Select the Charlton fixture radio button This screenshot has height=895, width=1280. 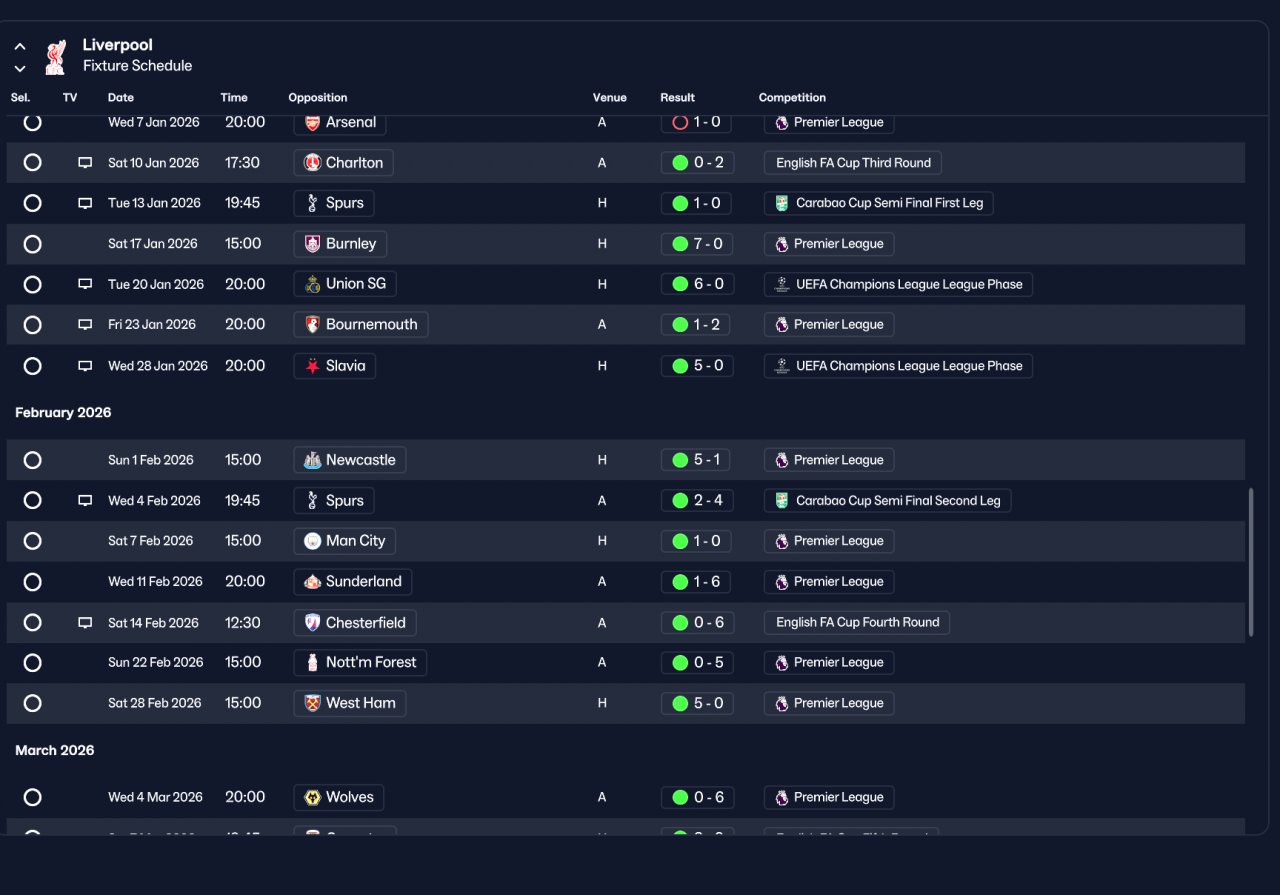tap(32, 163)
